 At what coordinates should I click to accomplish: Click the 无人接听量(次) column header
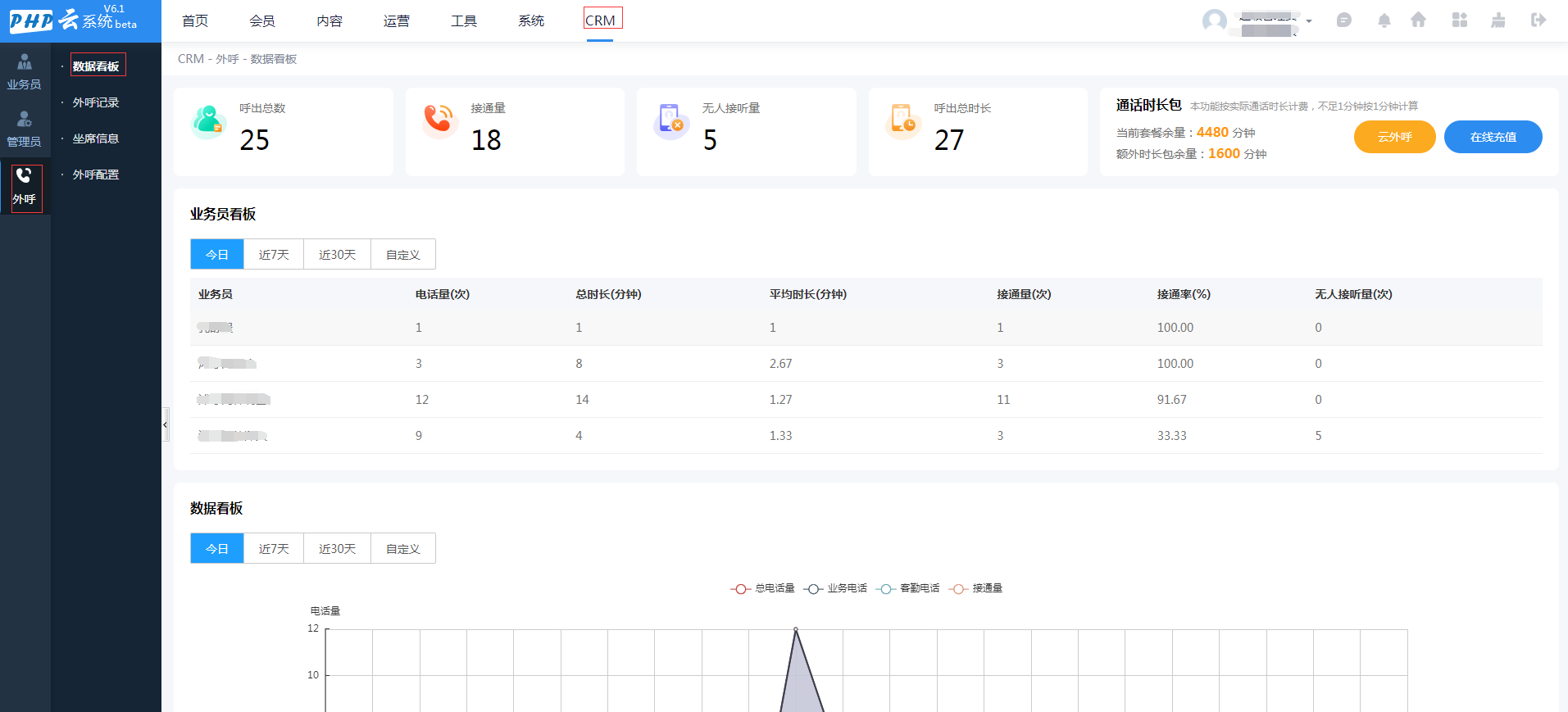(x=1353, y=294)
